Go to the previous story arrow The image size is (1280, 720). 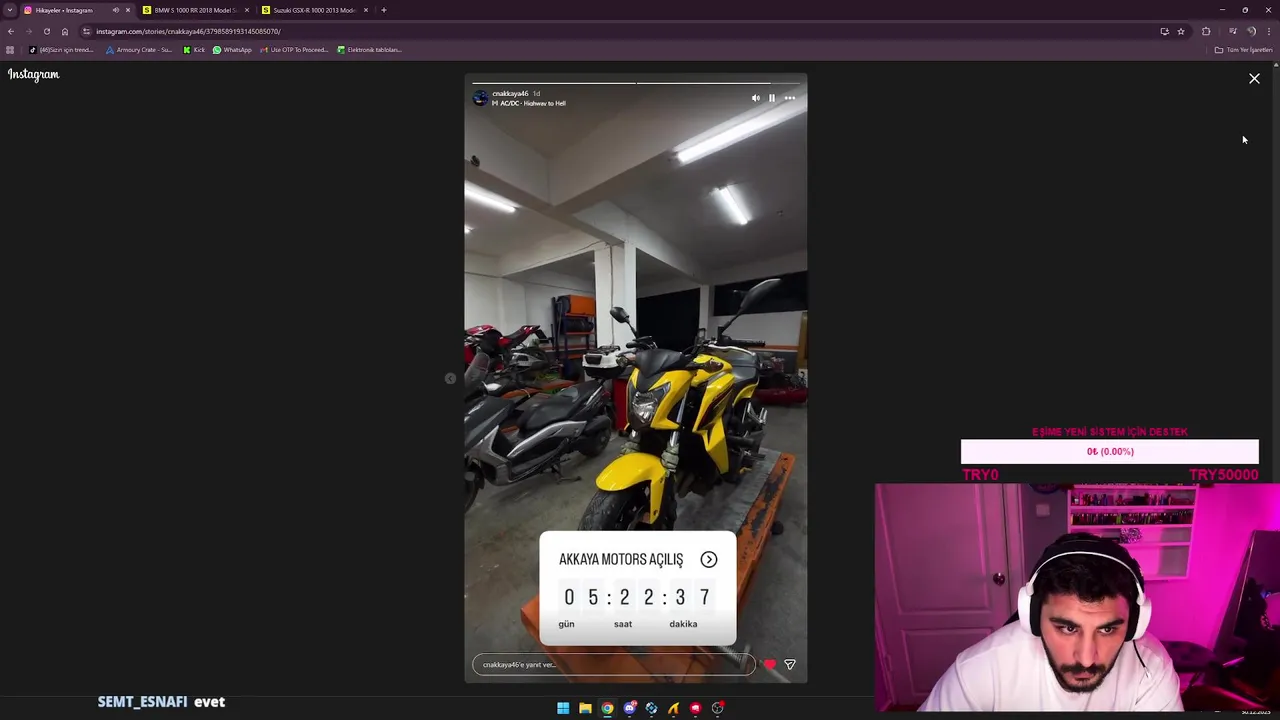[450, 378]
